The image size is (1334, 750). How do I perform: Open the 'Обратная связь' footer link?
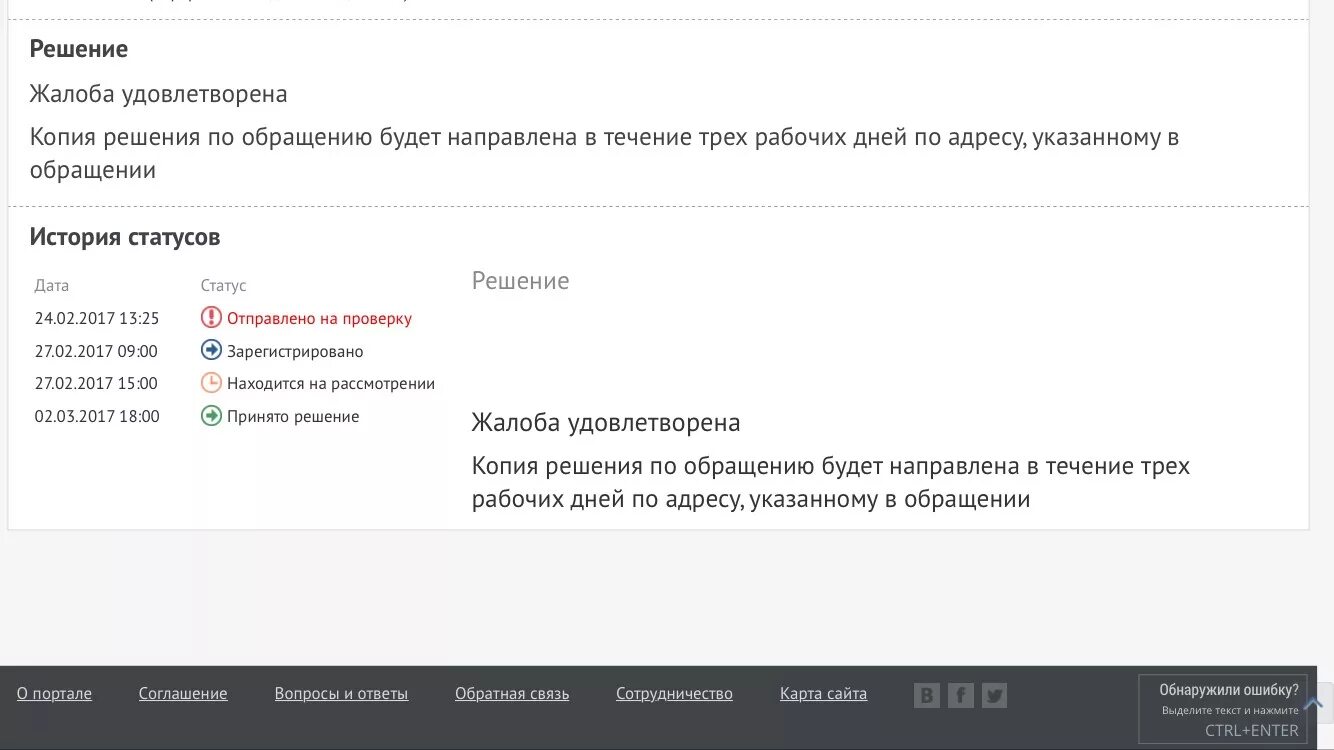[x=512, y=693]
